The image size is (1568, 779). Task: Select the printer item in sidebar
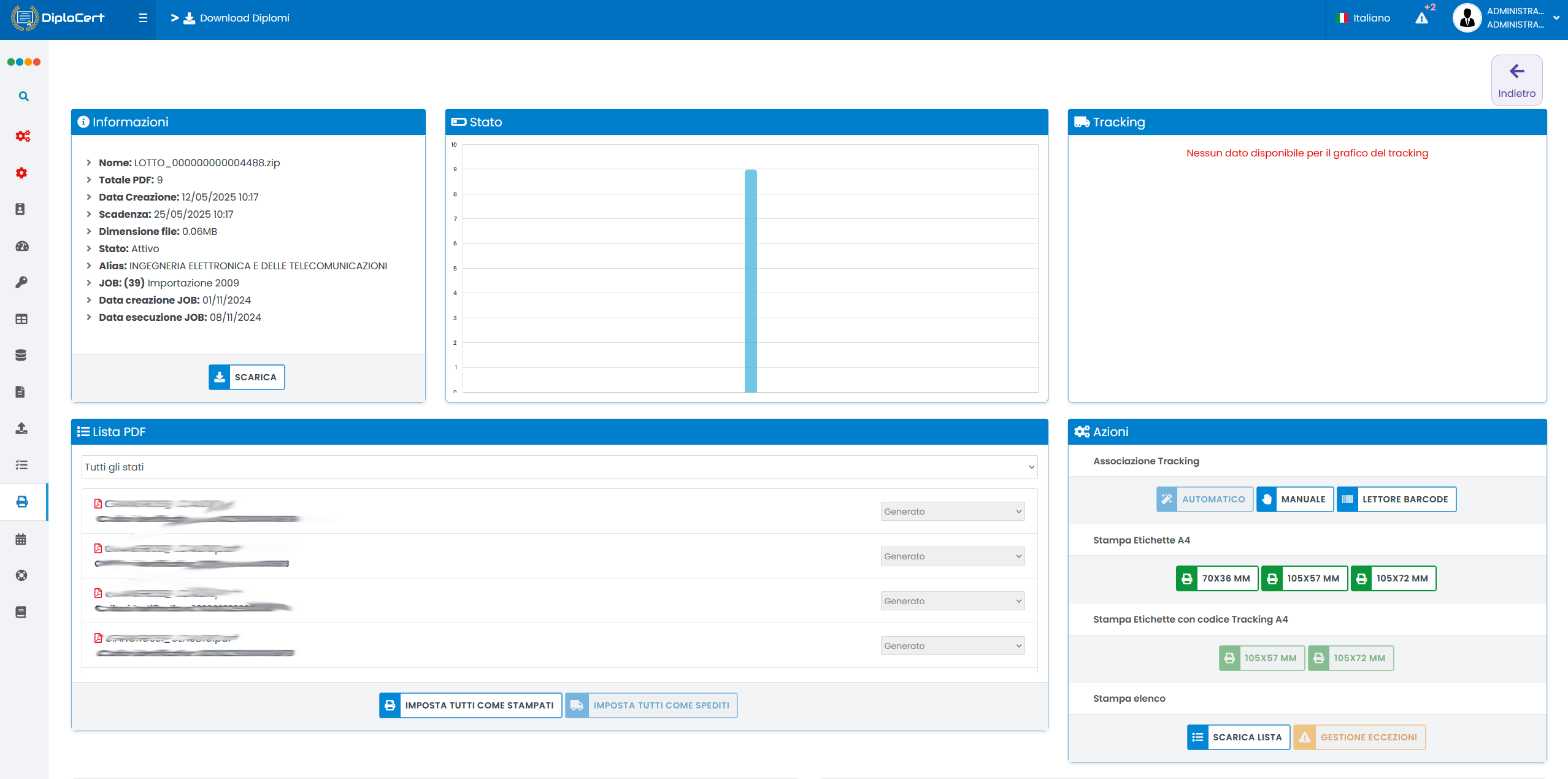click(x=22, y=502)
